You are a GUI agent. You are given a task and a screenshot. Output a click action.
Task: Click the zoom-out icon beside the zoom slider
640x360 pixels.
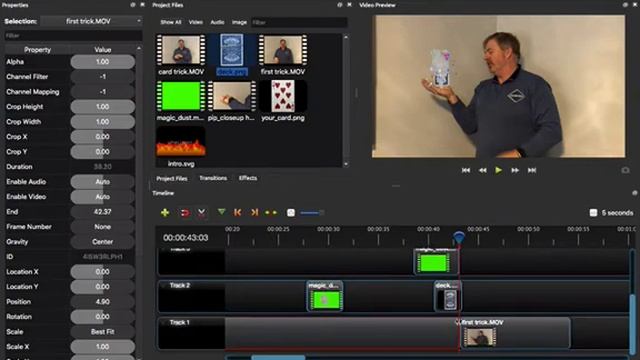click(x=291, y=213)
